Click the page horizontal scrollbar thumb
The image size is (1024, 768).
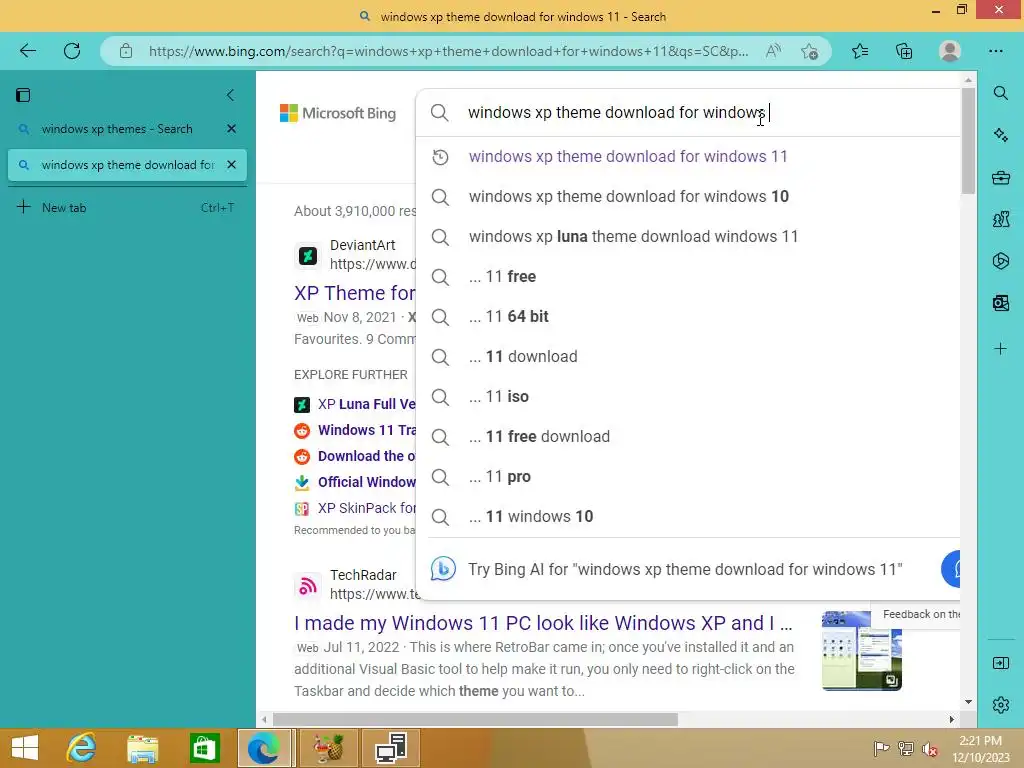pos(475,719)
